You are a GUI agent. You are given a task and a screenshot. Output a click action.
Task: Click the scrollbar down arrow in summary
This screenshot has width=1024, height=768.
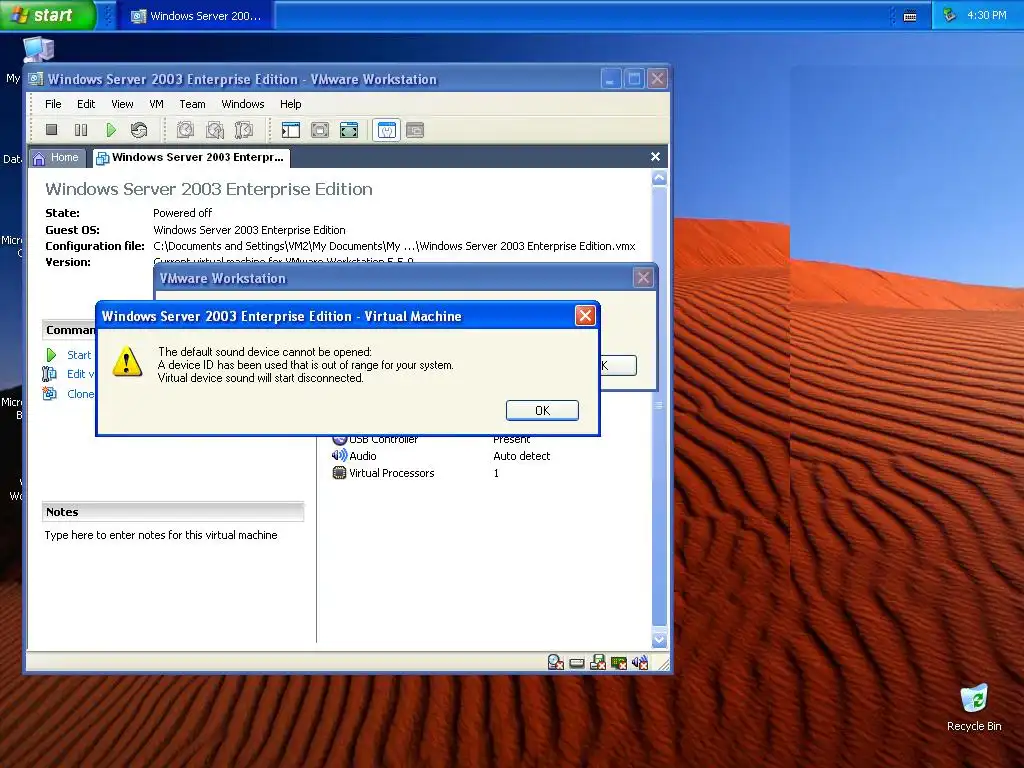[660, 640]
